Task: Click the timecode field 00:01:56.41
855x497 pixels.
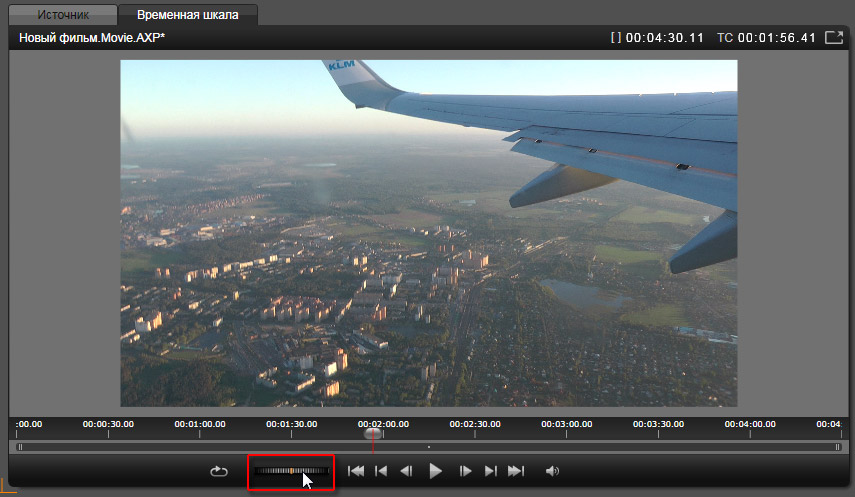Action: point(776,38)
